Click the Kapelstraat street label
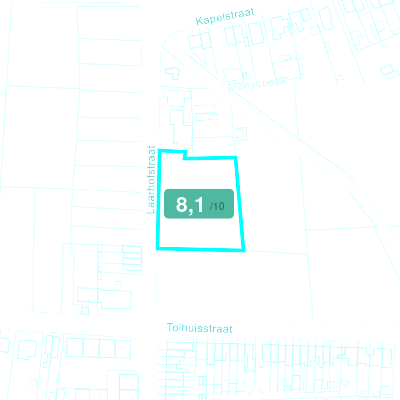Image resolution: width=400 pixels, height=400 pixels. point(225,16)
